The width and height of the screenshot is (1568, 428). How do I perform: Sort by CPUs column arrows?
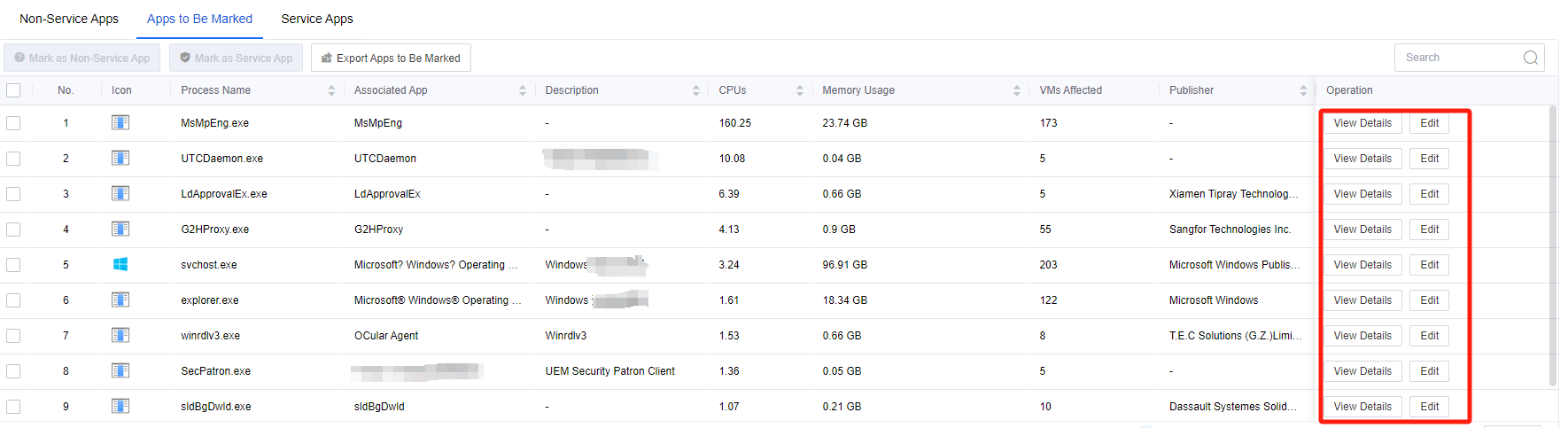[799, 90]
